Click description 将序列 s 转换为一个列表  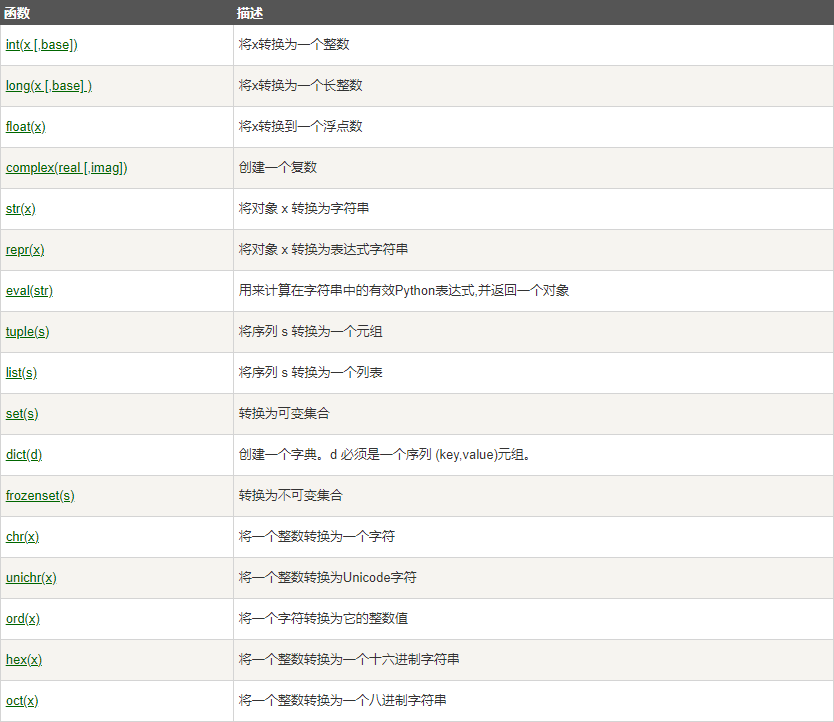tap(311, 372)
